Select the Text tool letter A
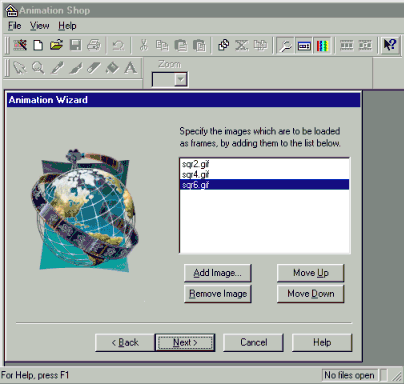The height and width of the screenshot is (384, 404). tap(130, 68)
